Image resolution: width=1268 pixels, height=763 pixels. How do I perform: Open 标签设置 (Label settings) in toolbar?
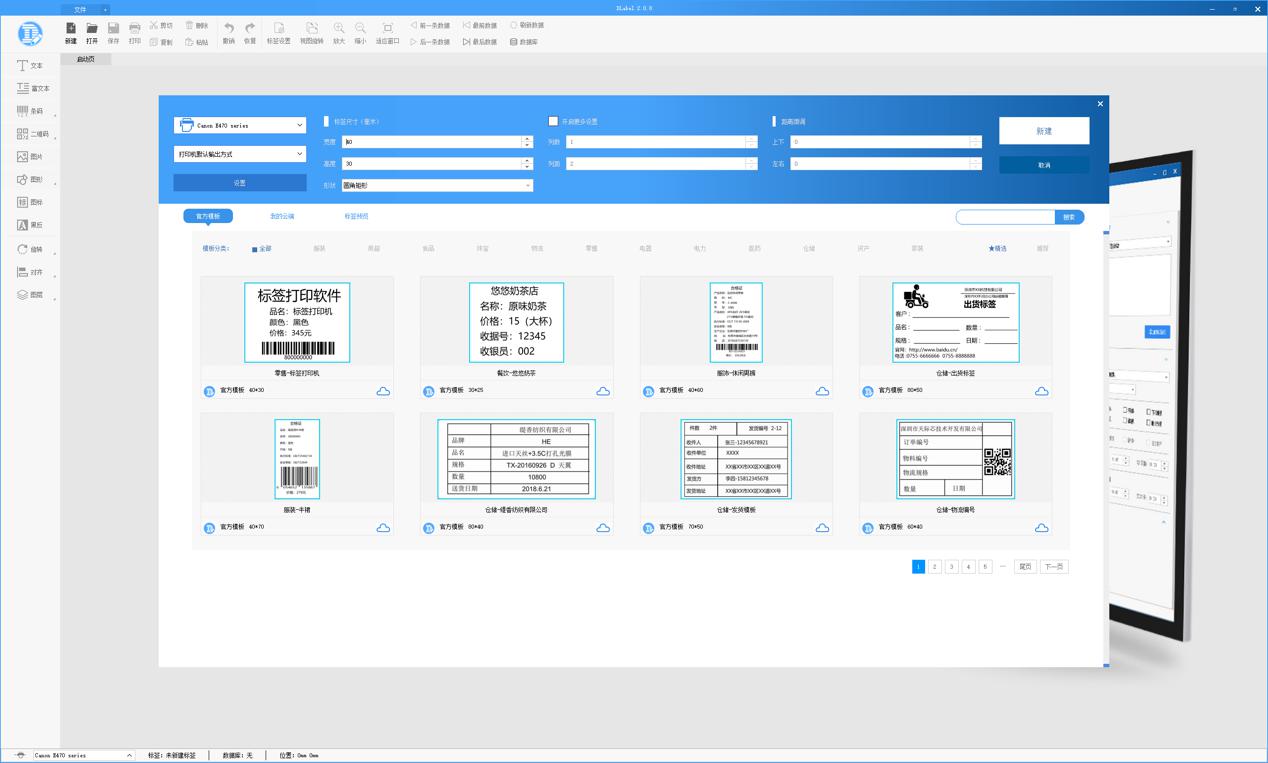(x=279, y=33)
